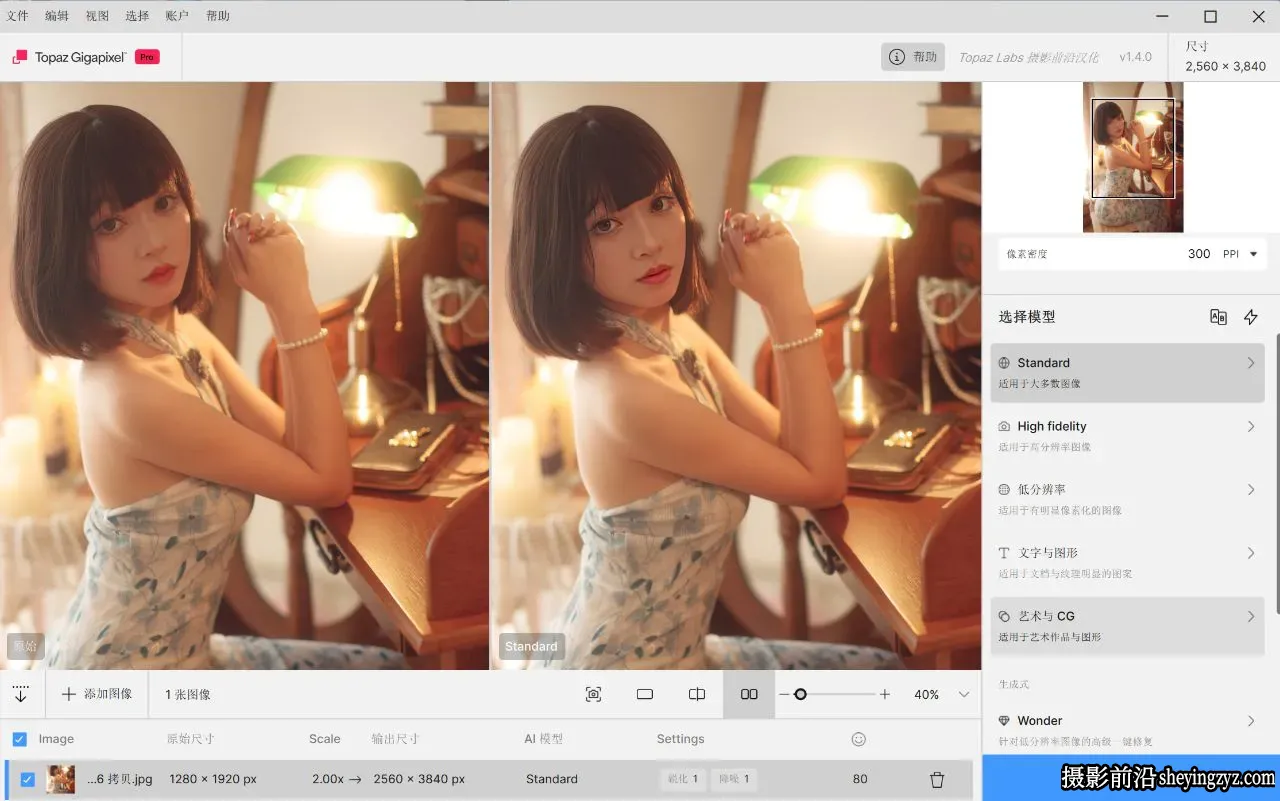Click the 锐化 1 setting chip
The image size is (1280, 801).
(682, 779)
